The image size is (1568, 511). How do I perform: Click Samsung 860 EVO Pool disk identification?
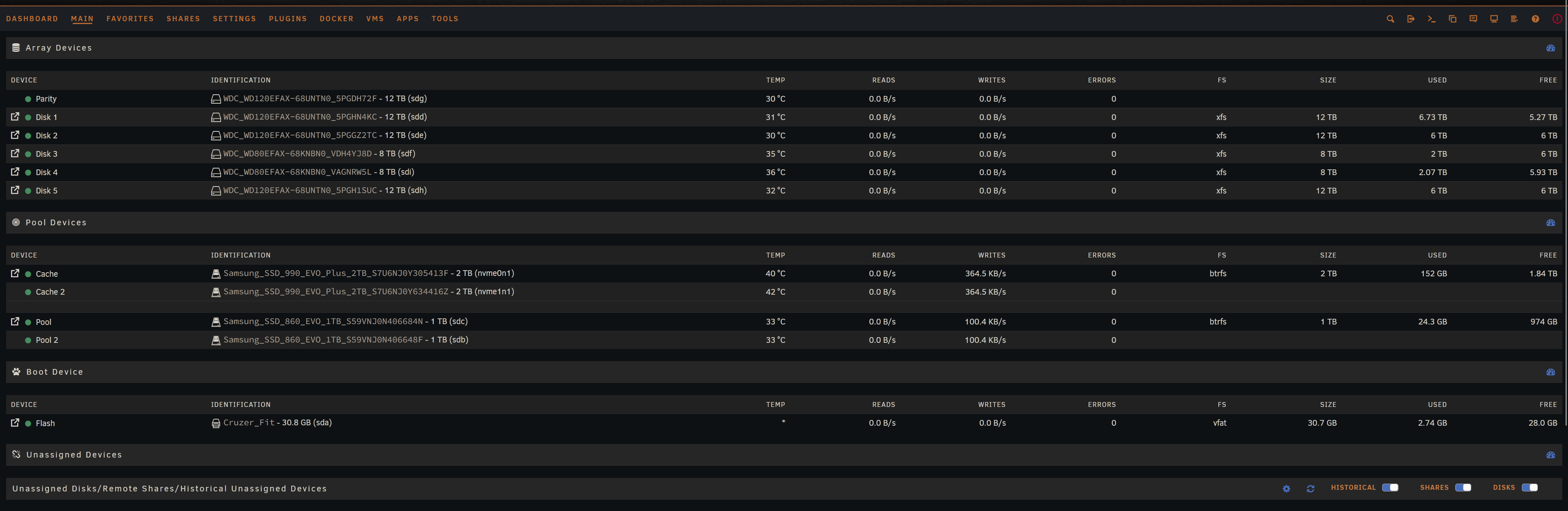[323, 322]
